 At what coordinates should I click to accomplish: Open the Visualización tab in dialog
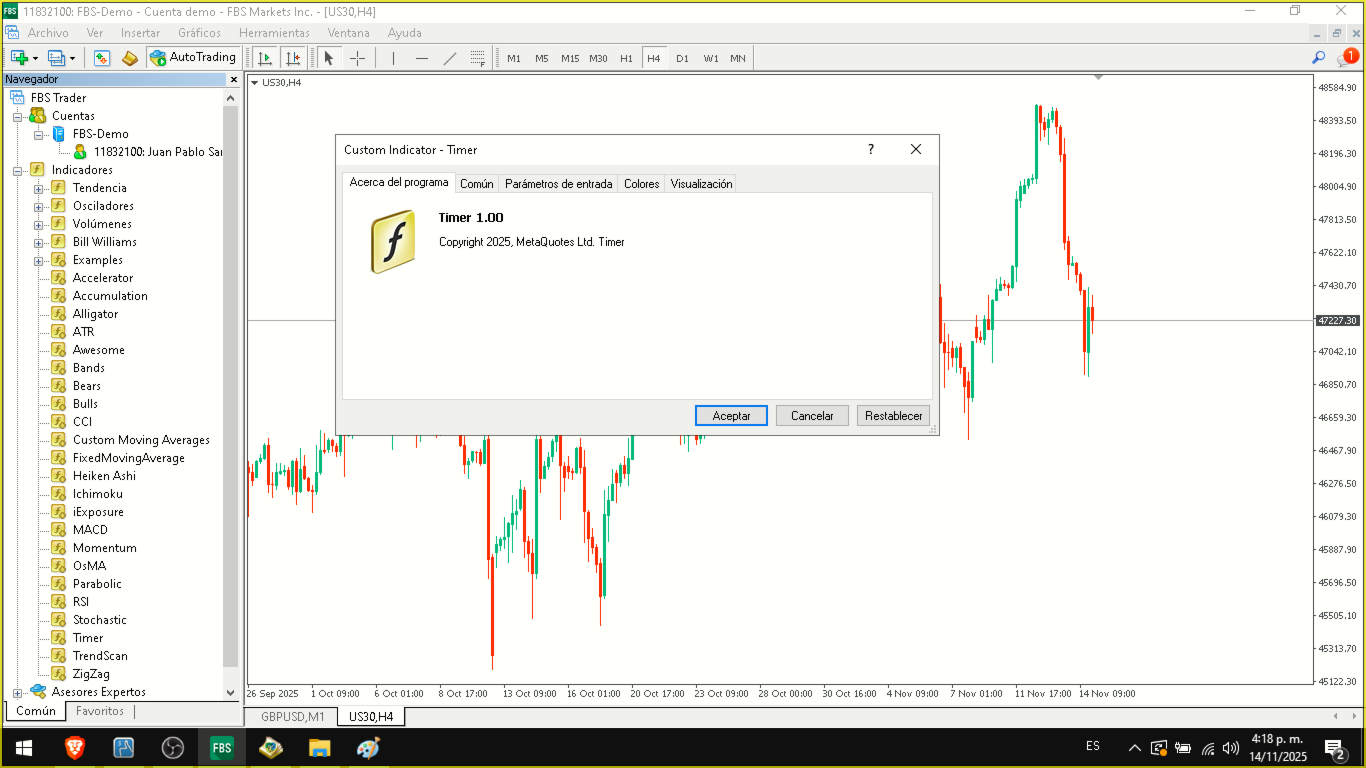(x=701, y=184)
